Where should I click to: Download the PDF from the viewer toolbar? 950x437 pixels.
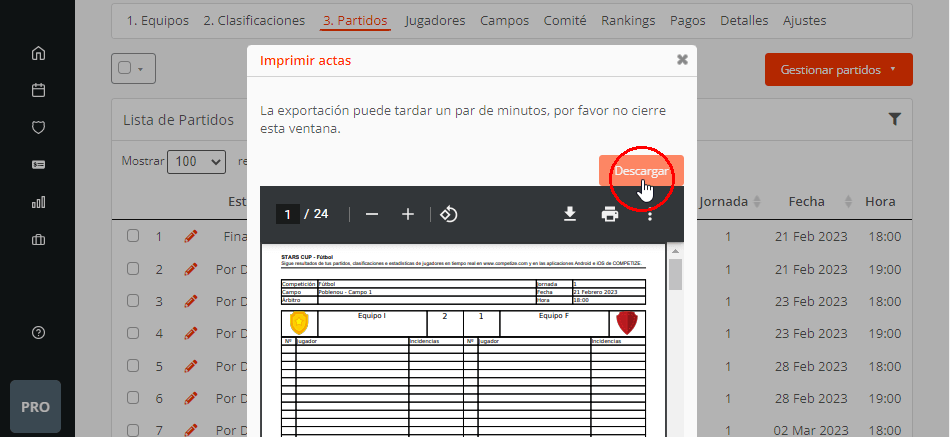570,215
